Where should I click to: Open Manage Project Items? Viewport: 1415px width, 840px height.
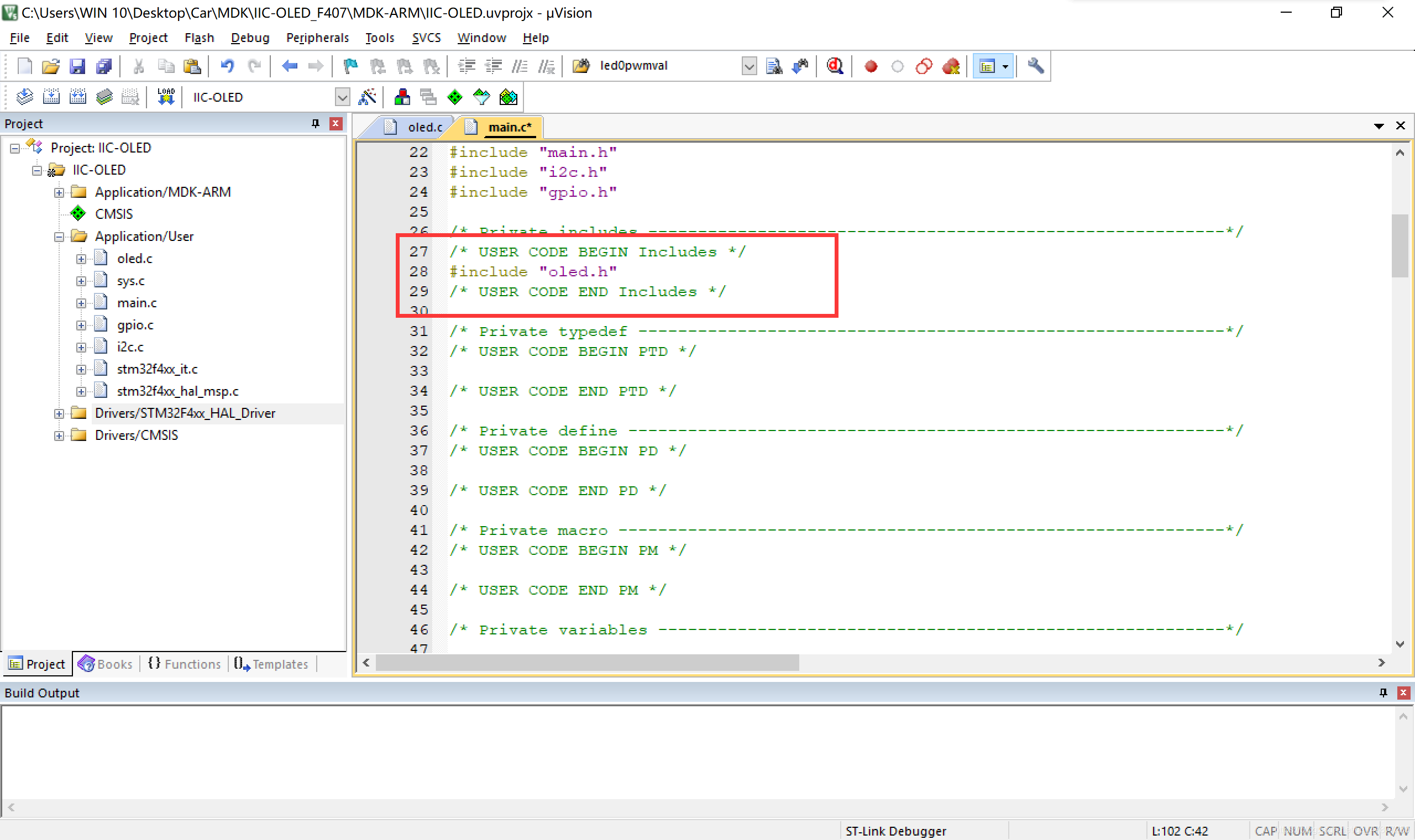(x=402, y=96)
